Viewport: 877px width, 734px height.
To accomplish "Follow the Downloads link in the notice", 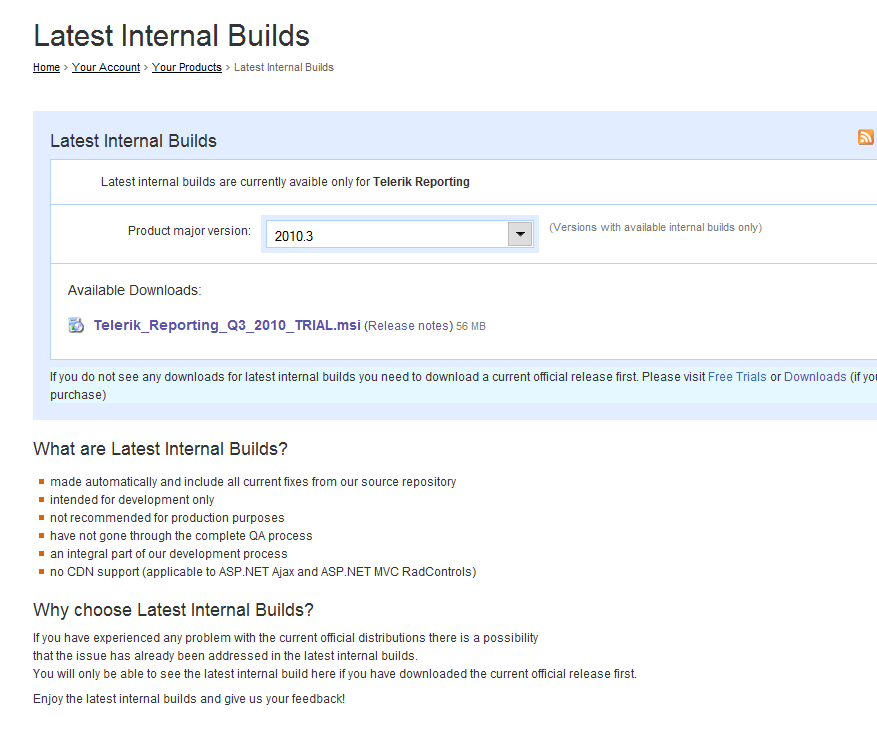I will click(x=815, y=377).
